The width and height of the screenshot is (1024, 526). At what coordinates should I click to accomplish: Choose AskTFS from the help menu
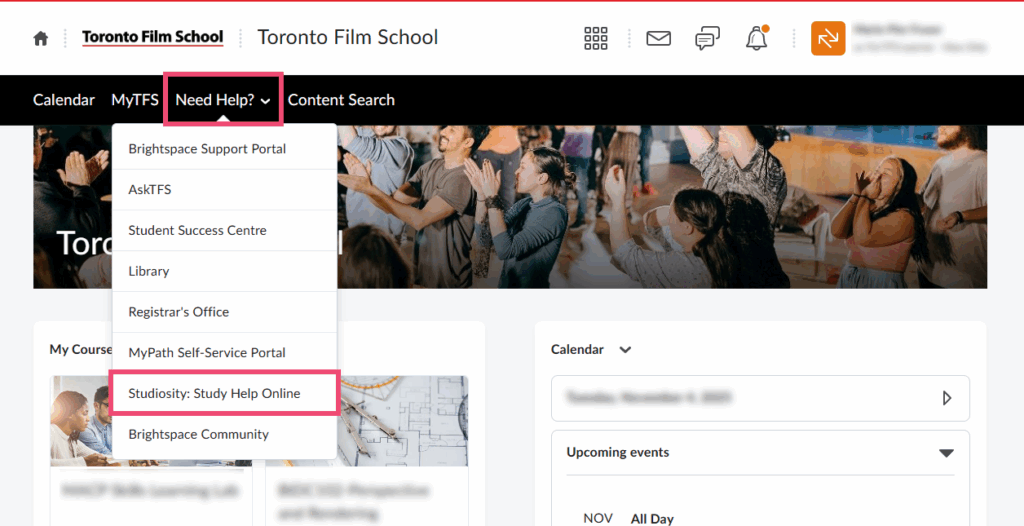pos(150,189)
